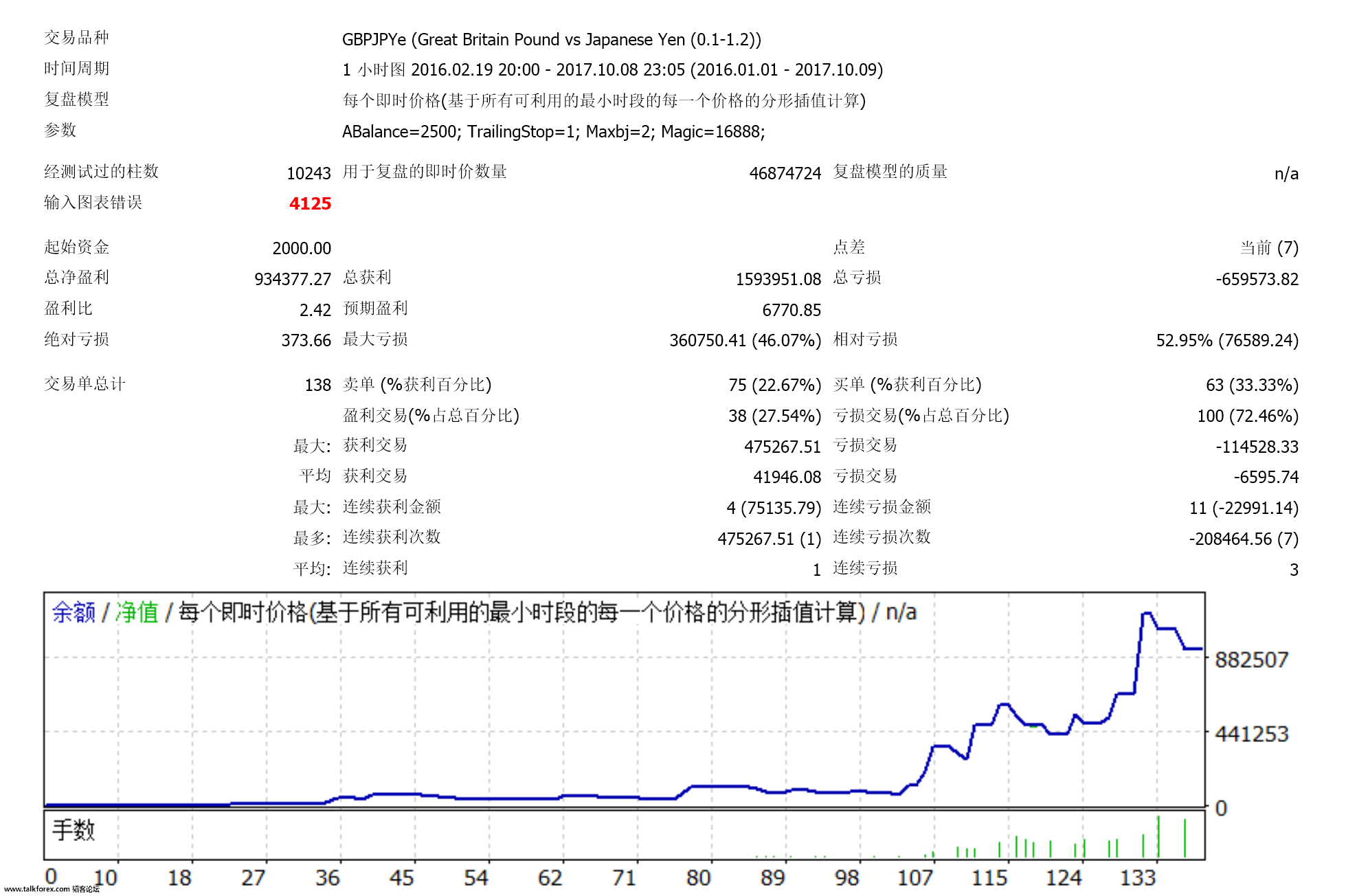Click the average profit trade 41946.08
This screenshot has width=1346, height=896.
pos(787,477)
